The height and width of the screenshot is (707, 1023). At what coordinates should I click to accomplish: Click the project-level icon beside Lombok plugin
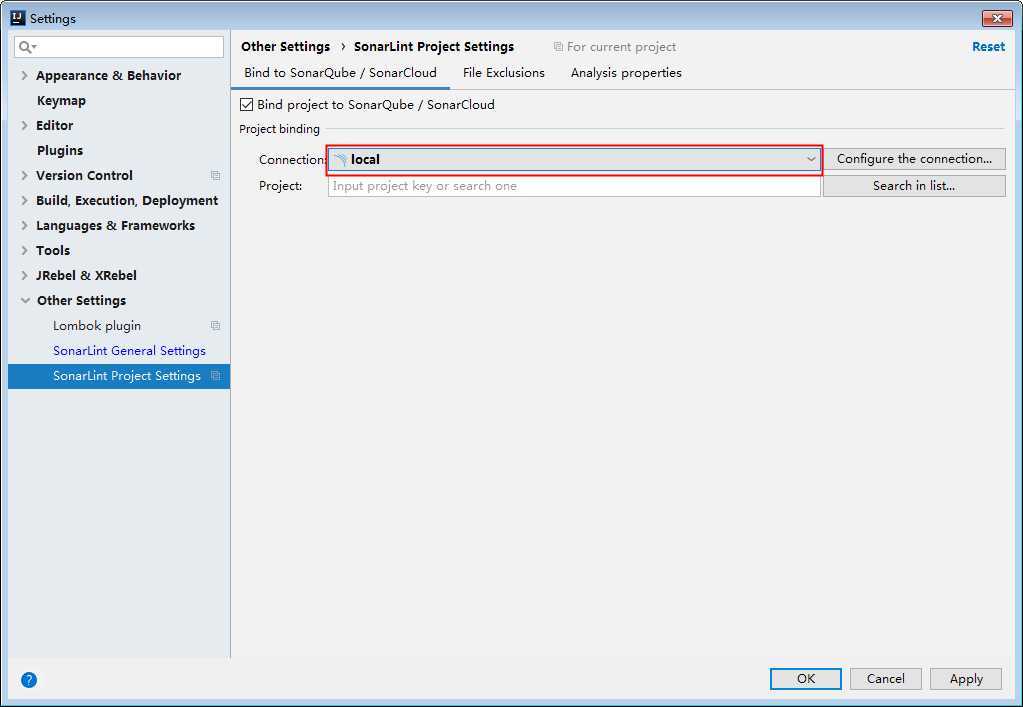coord(215,325)
